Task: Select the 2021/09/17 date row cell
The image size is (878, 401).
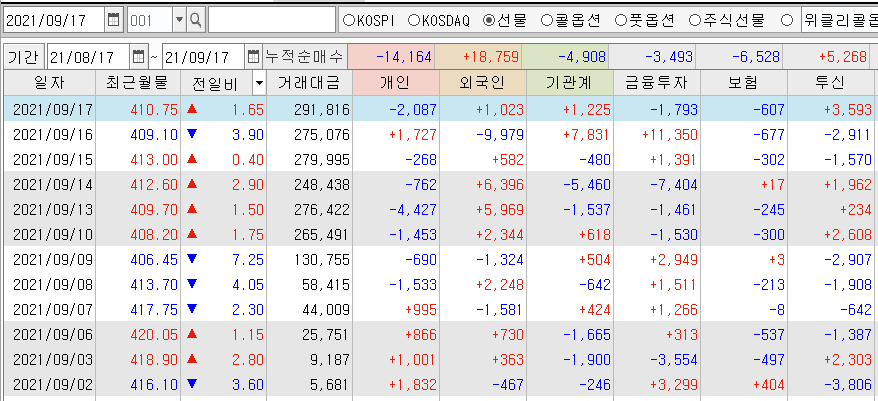Action: (x=49, y=110)
